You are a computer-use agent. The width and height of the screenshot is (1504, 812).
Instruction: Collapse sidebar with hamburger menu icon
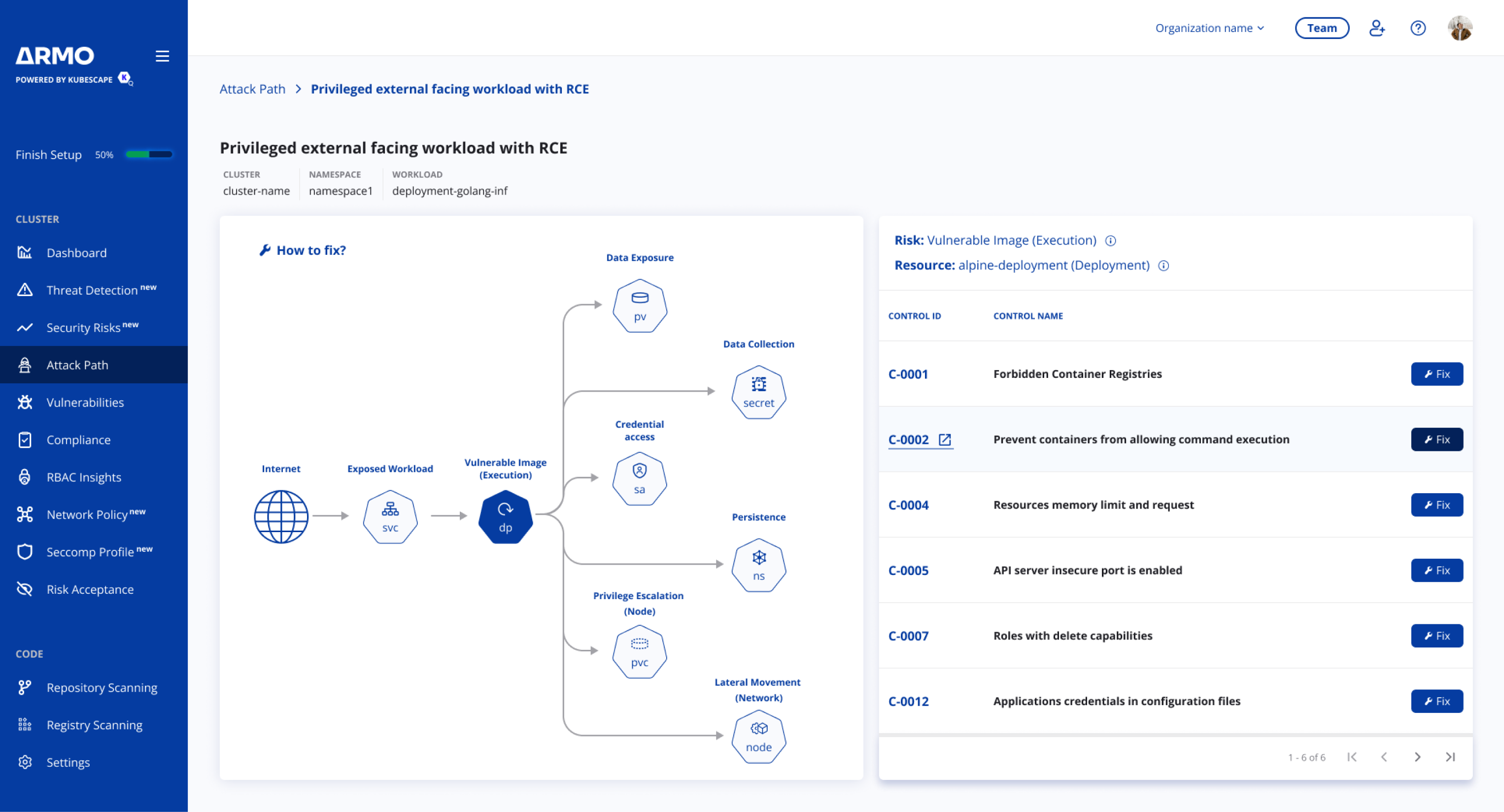pyautogui.click(x=162, y=56)
